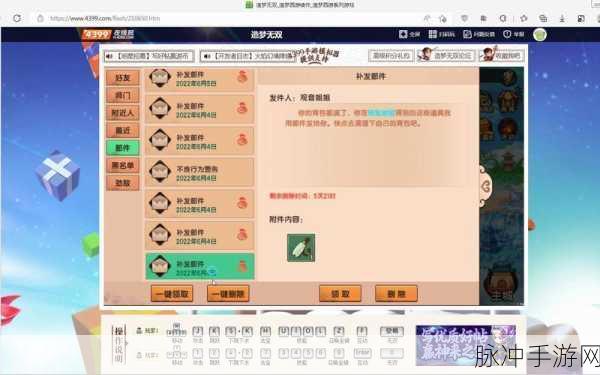Image resolution: width=600 pixels, height=375 pixels.
Task: Reload the page with the browser refresh icon
Action: click(17, 18)
